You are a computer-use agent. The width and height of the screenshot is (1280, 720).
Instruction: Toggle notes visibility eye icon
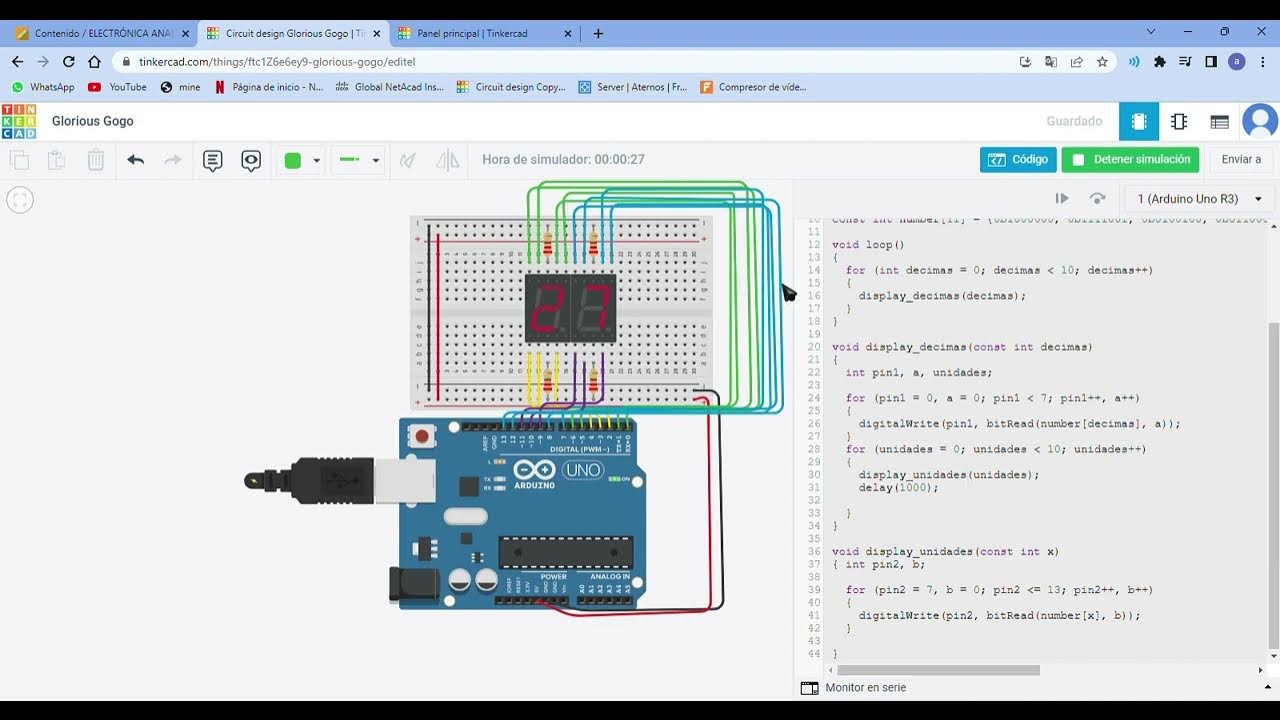coord(251,160)
